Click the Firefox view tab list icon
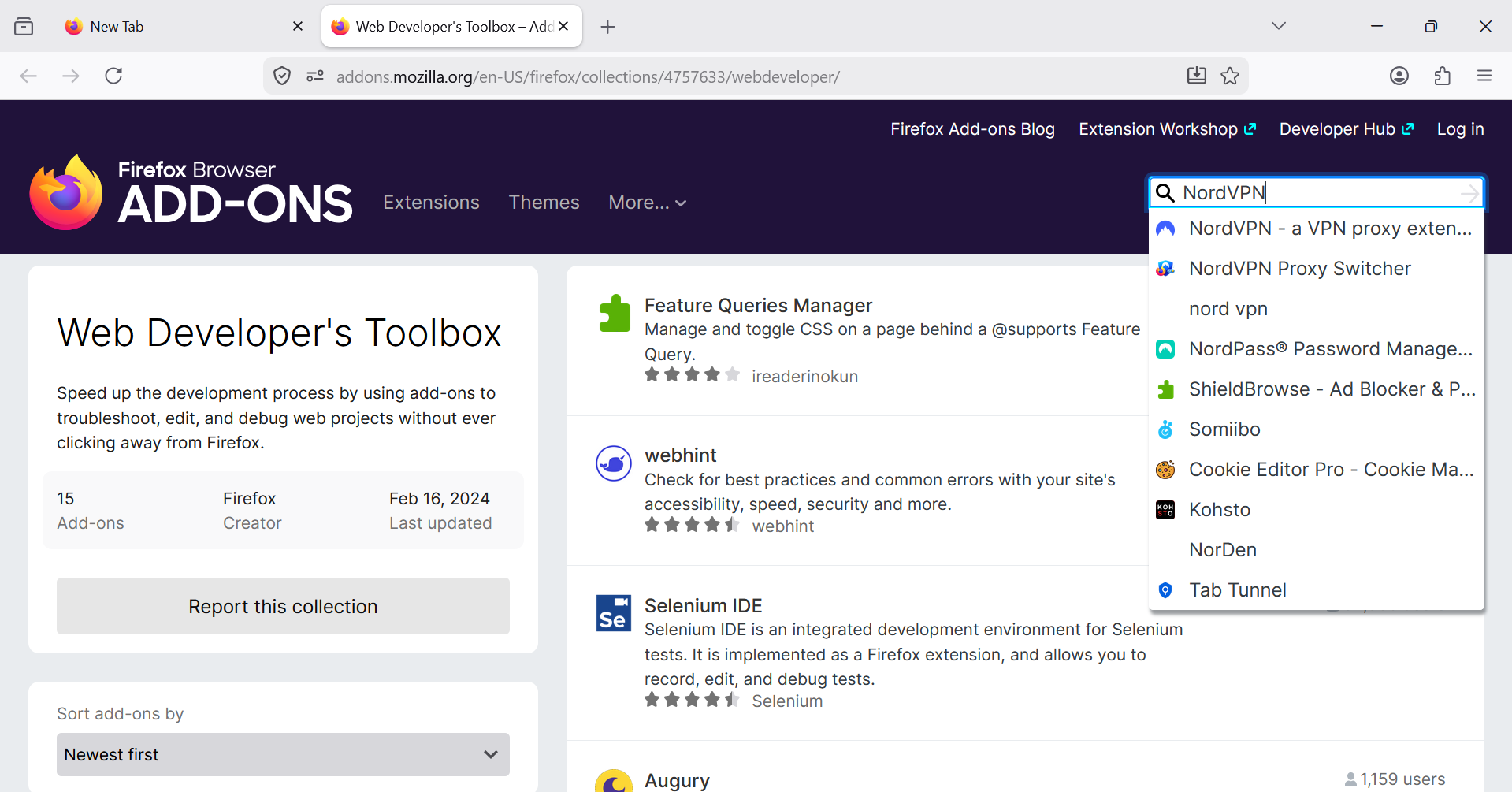This screenshot has height=792, width=1512. (x=24, y=27)
